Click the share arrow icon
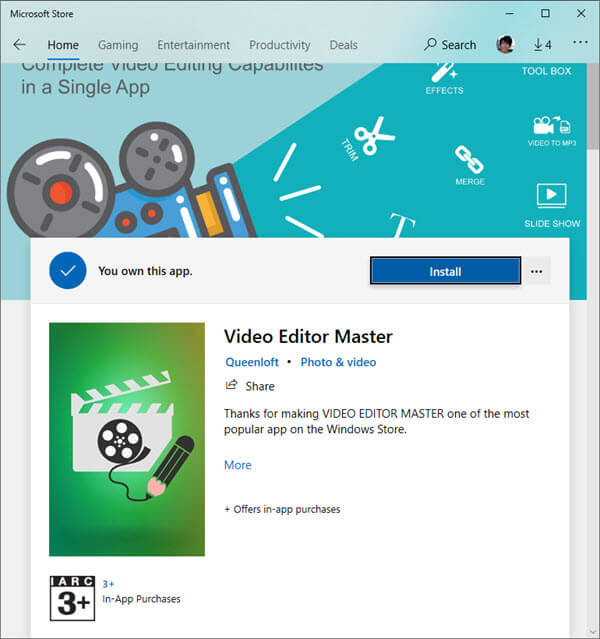 tap(231, 385)
